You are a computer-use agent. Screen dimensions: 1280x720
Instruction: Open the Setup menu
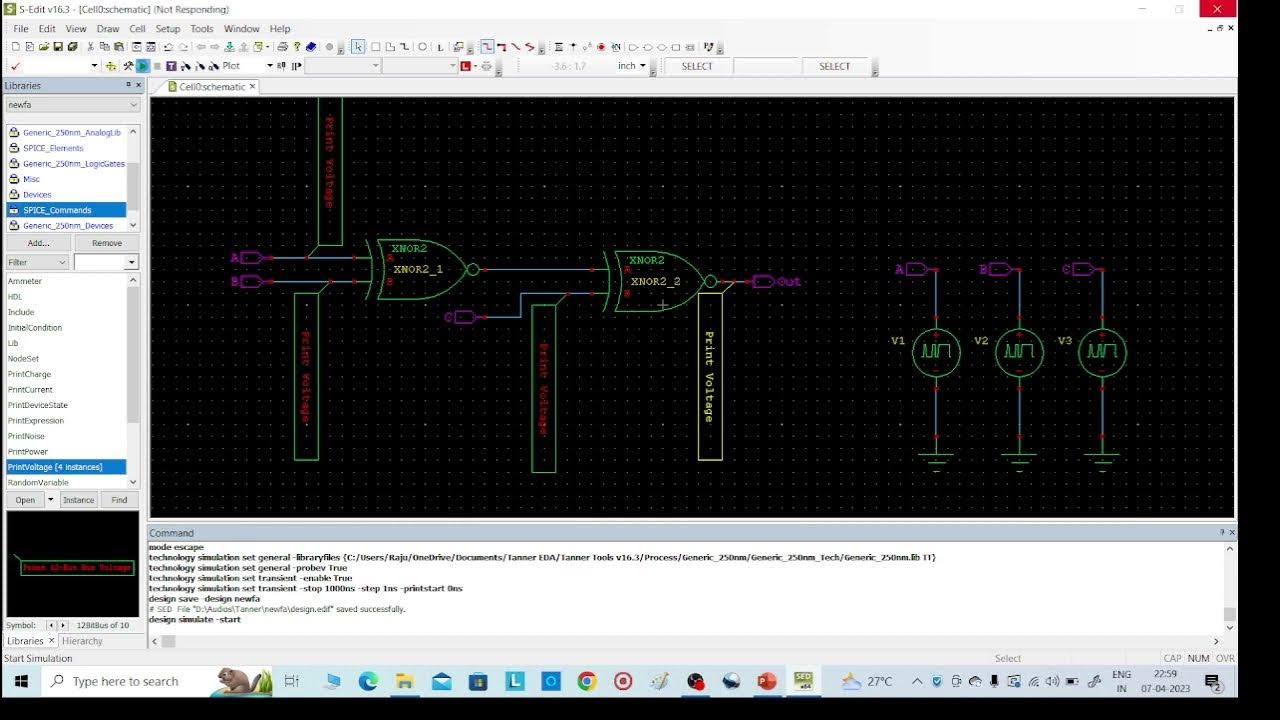point(167,29)
